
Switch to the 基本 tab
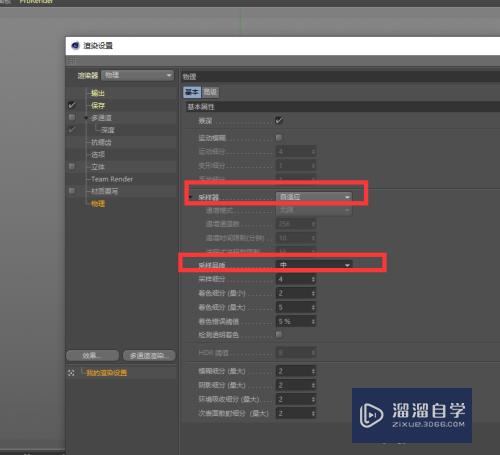(x=192, y=92)
